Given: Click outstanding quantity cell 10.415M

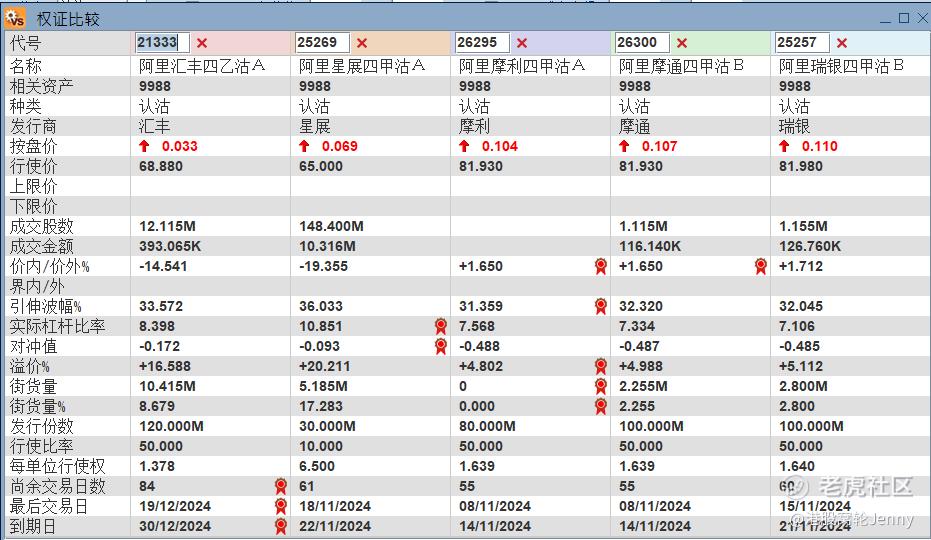Looking at the screenshot, I should pos(167,386).
